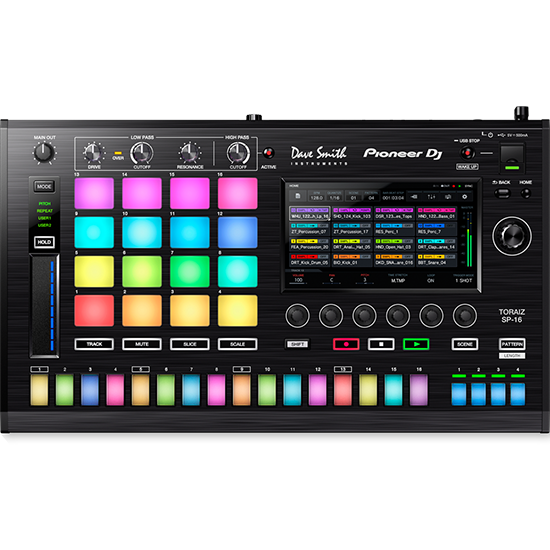
Task: Tap the BPM 128.0 field on screen
Action: pos(316,196)
